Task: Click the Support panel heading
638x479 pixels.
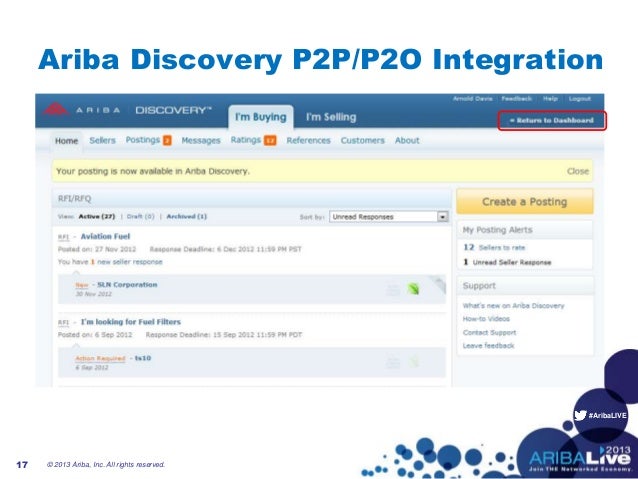Action: tap(479, 286)
